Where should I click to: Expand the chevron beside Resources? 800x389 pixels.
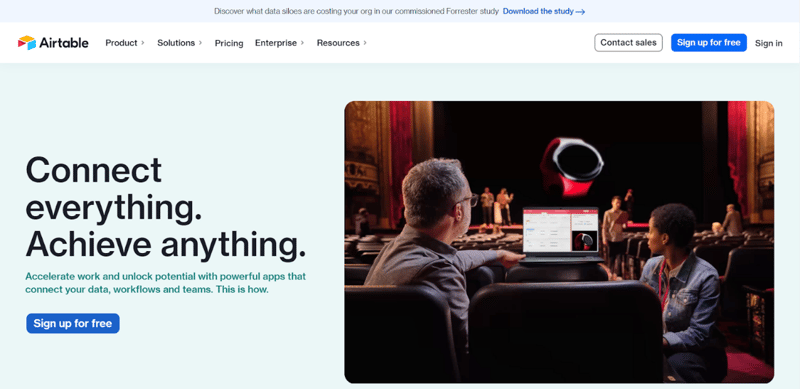[x=365, y=43]
